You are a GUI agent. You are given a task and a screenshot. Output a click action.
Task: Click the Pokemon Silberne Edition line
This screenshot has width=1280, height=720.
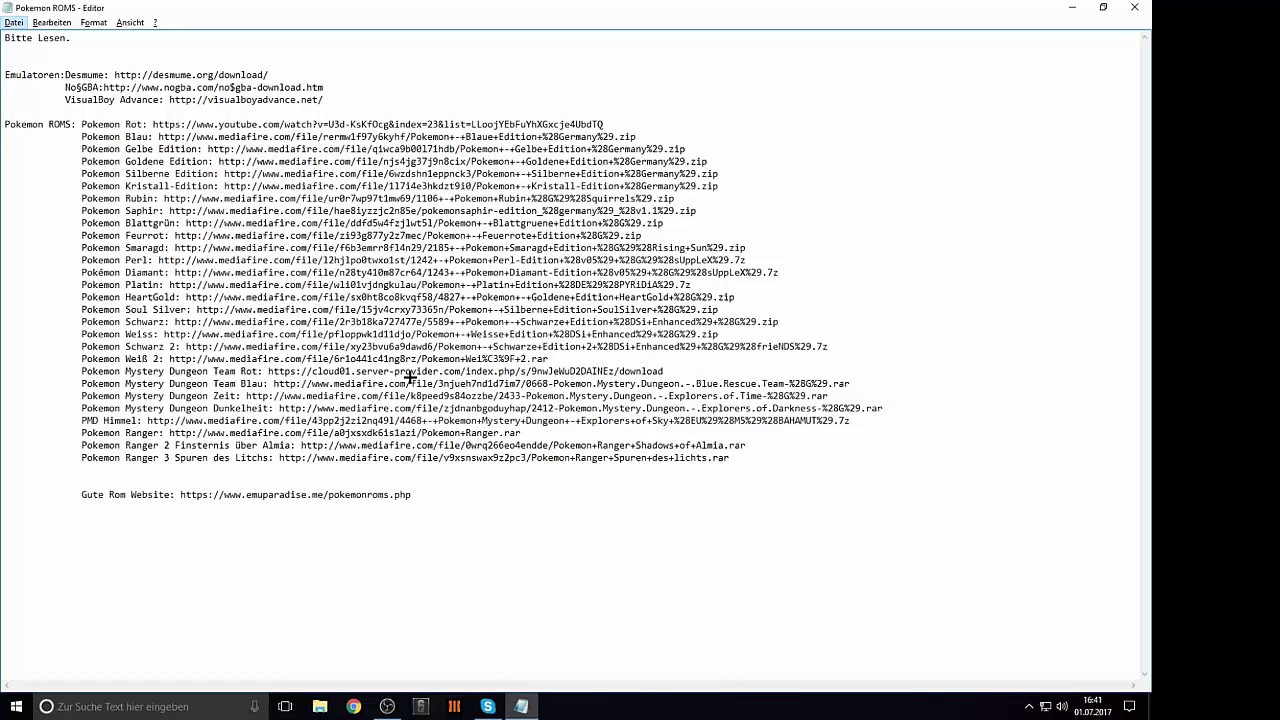tap(400, 174)
